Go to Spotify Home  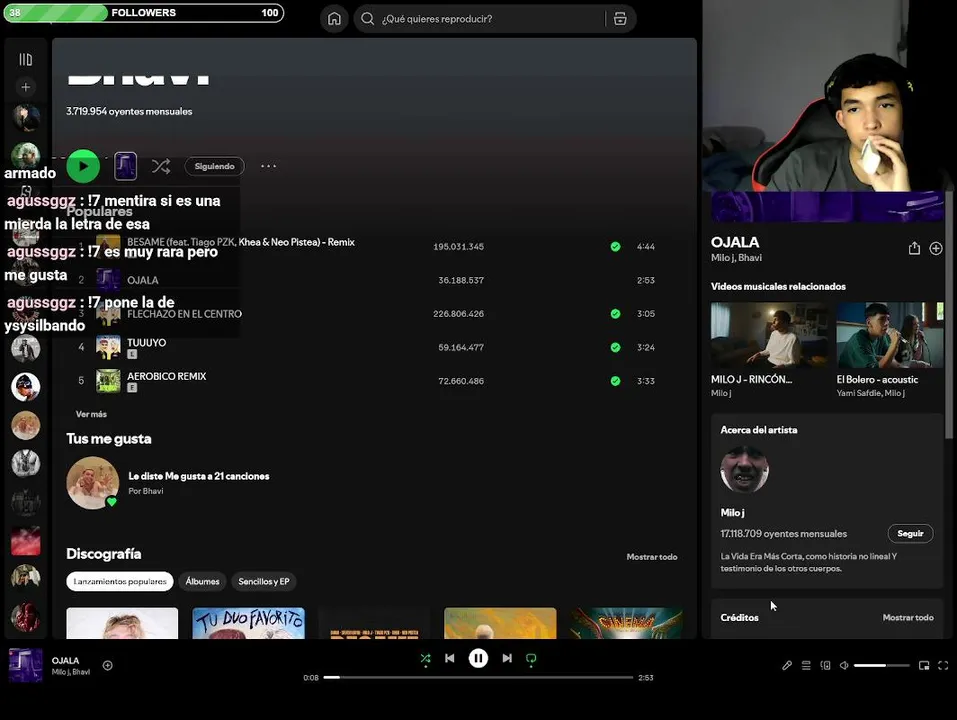pos(334,19)
